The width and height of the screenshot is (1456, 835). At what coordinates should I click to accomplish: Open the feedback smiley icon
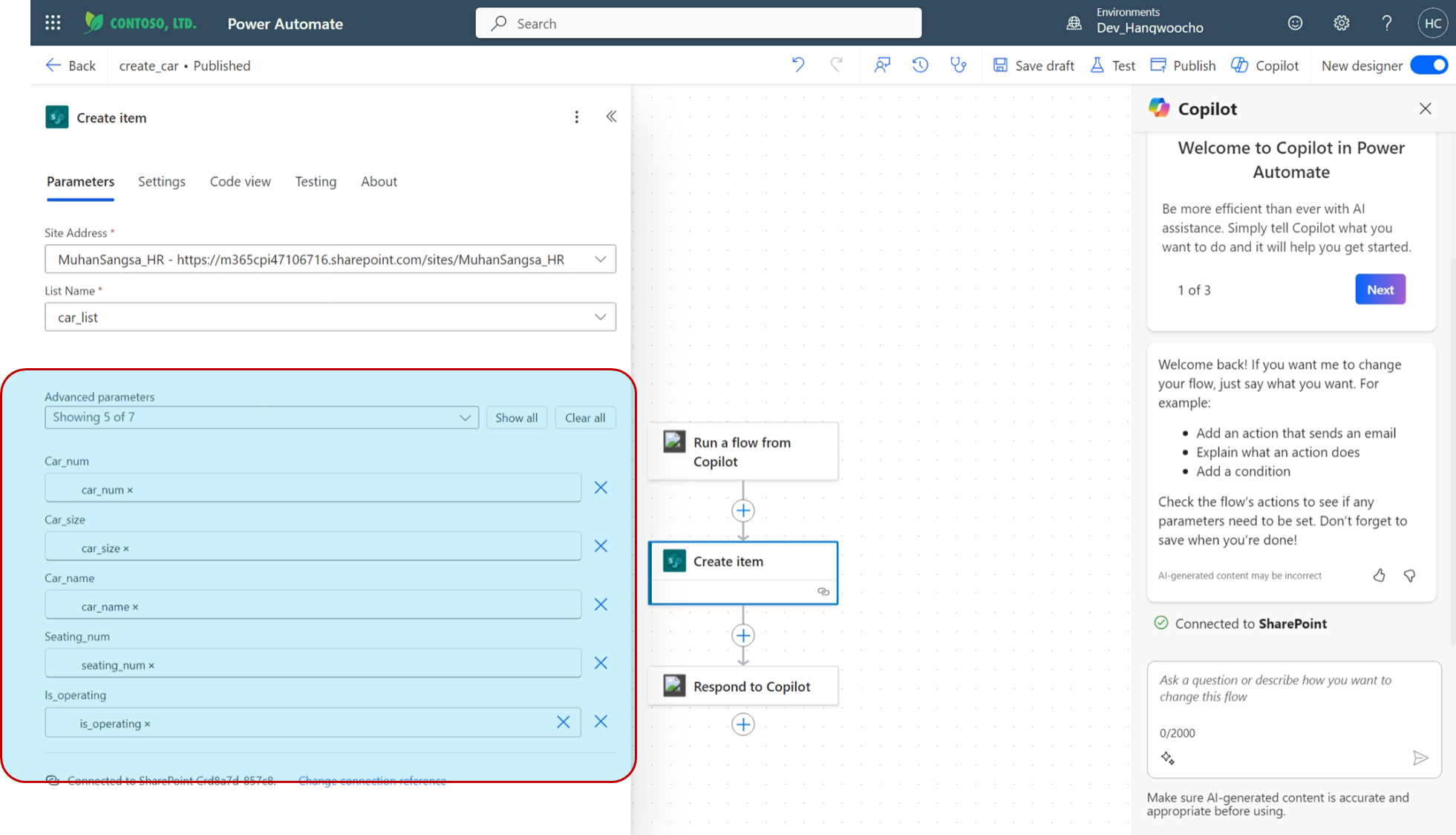pos(1295,23)
